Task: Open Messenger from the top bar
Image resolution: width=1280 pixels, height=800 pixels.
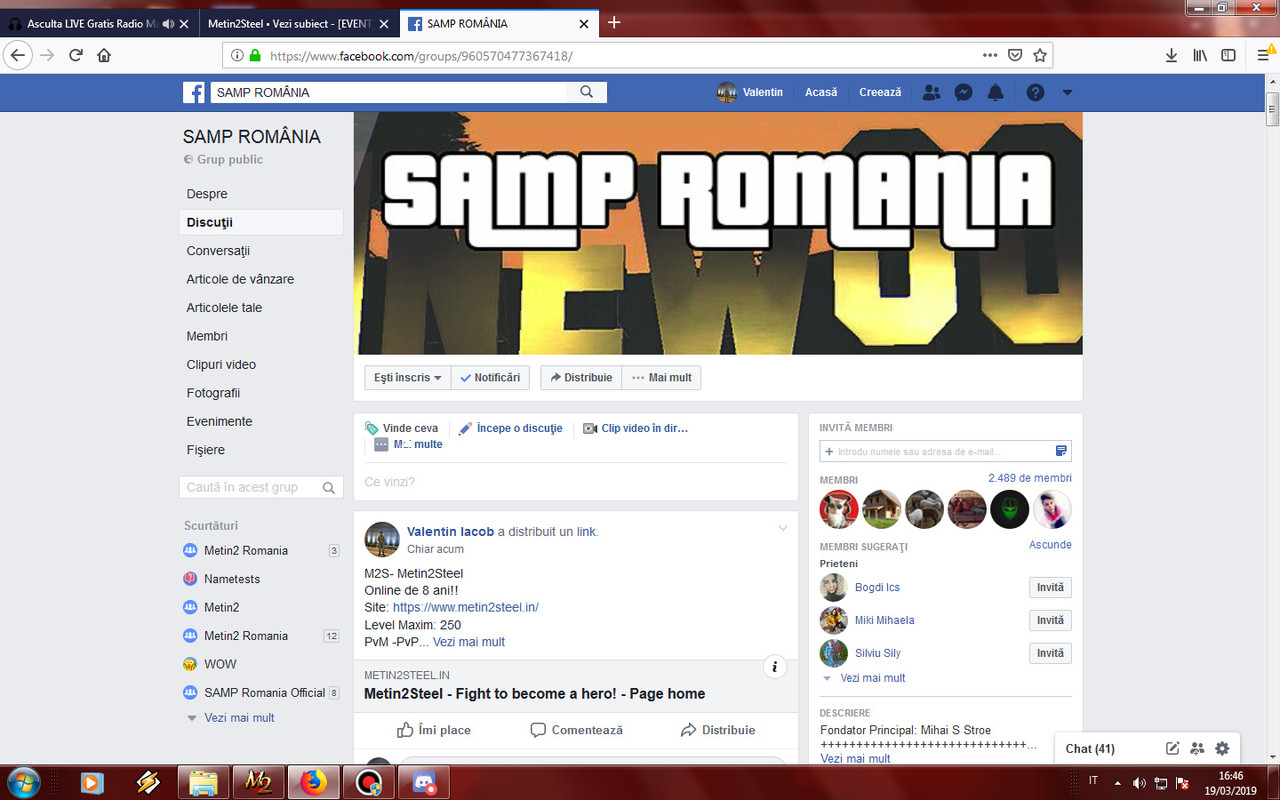Action: click(x=962, y=92)
